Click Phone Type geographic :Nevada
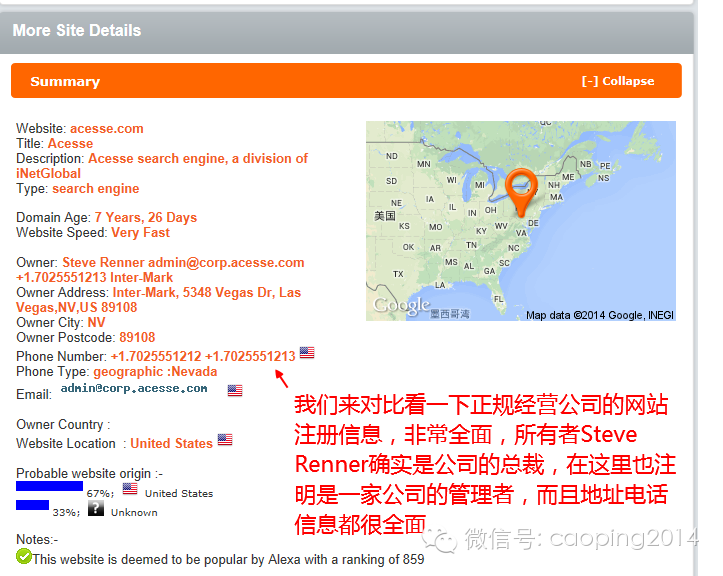This screenshot has height=576, width=723. 155,372
